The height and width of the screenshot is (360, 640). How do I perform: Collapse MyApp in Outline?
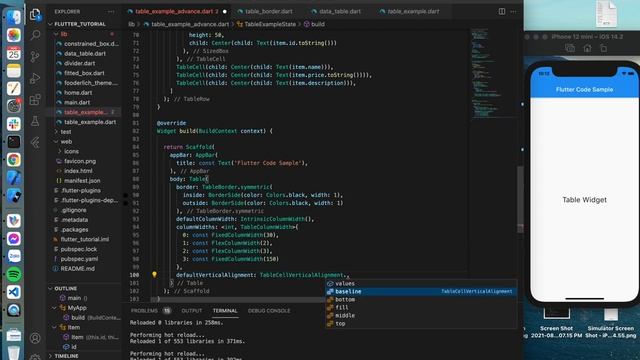click(54, 308)
